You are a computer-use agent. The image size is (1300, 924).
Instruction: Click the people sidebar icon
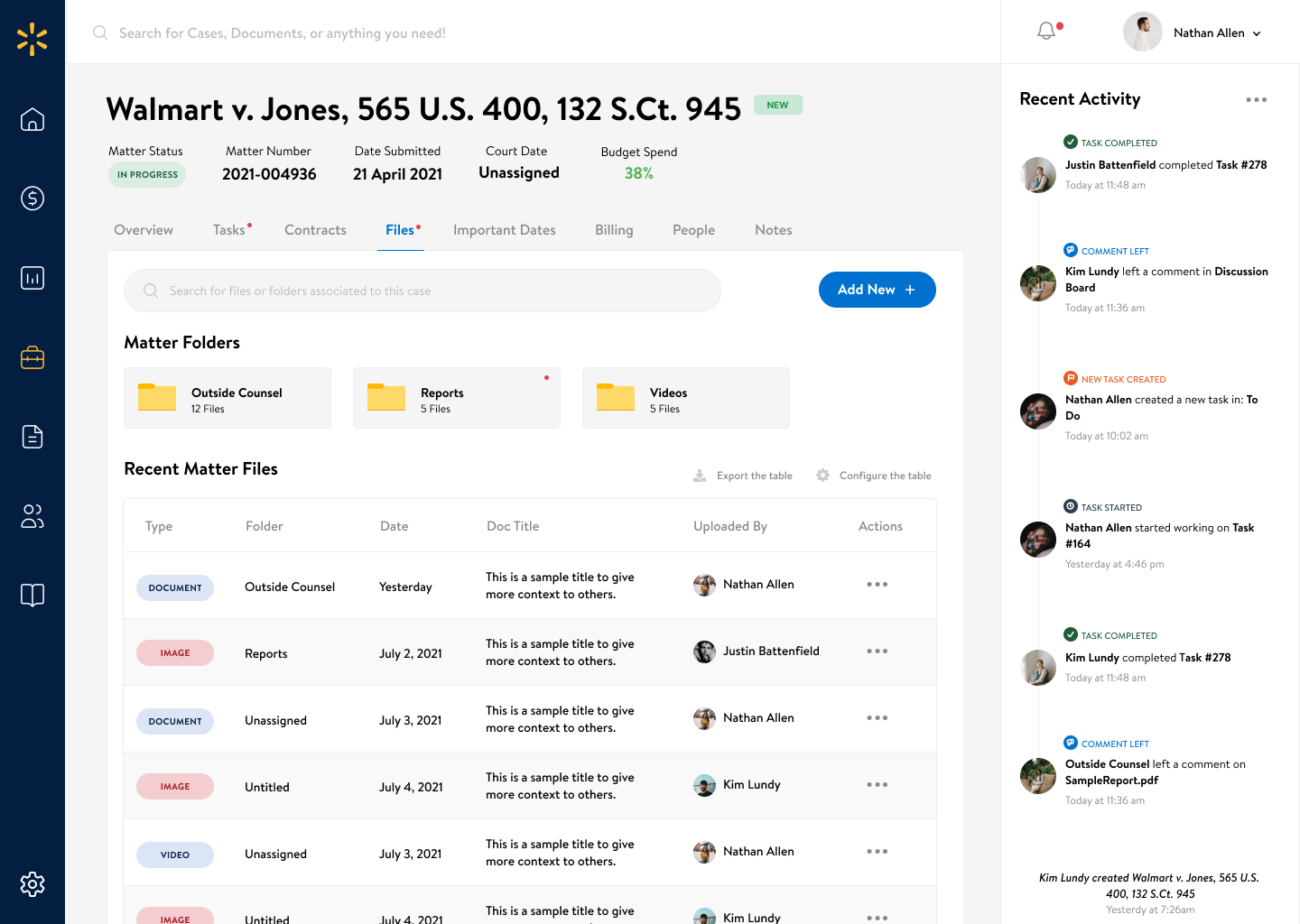pyautogui.click(x=32, y=516)
